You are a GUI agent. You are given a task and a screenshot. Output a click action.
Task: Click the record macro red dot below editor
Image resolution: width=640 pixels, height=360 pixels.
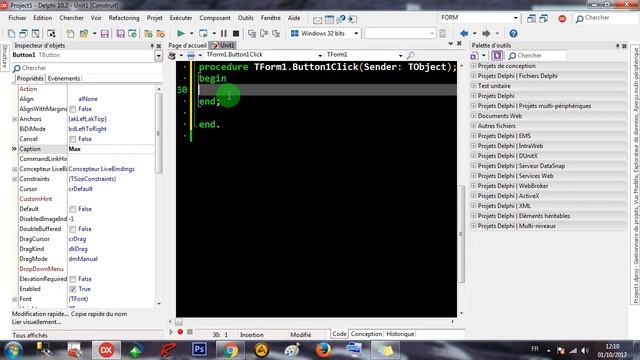180,332
